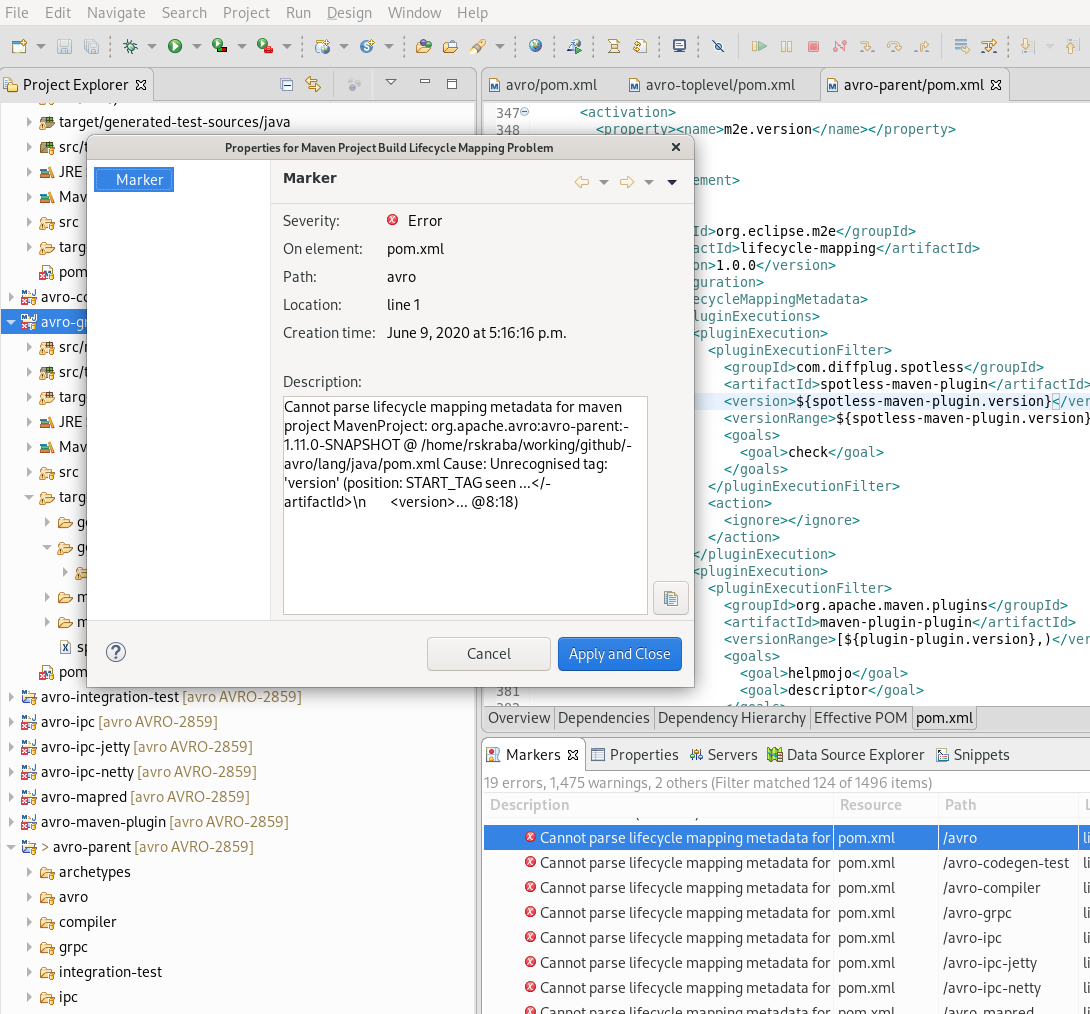The width and height of the screenshot is (1090, 1014).
Task: Select the integration-test folder
Action: (x=101, y=972)
